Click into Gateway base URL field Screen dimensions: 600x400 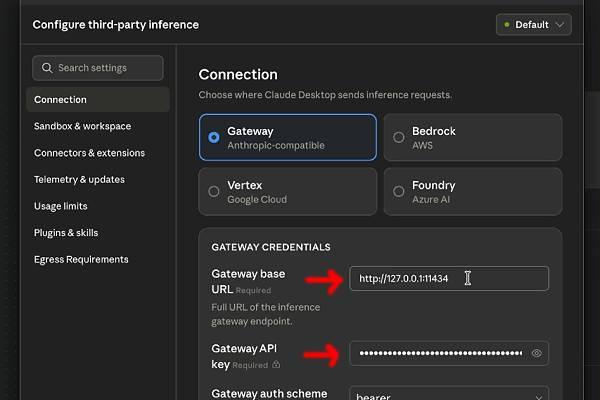pos(449,279)
